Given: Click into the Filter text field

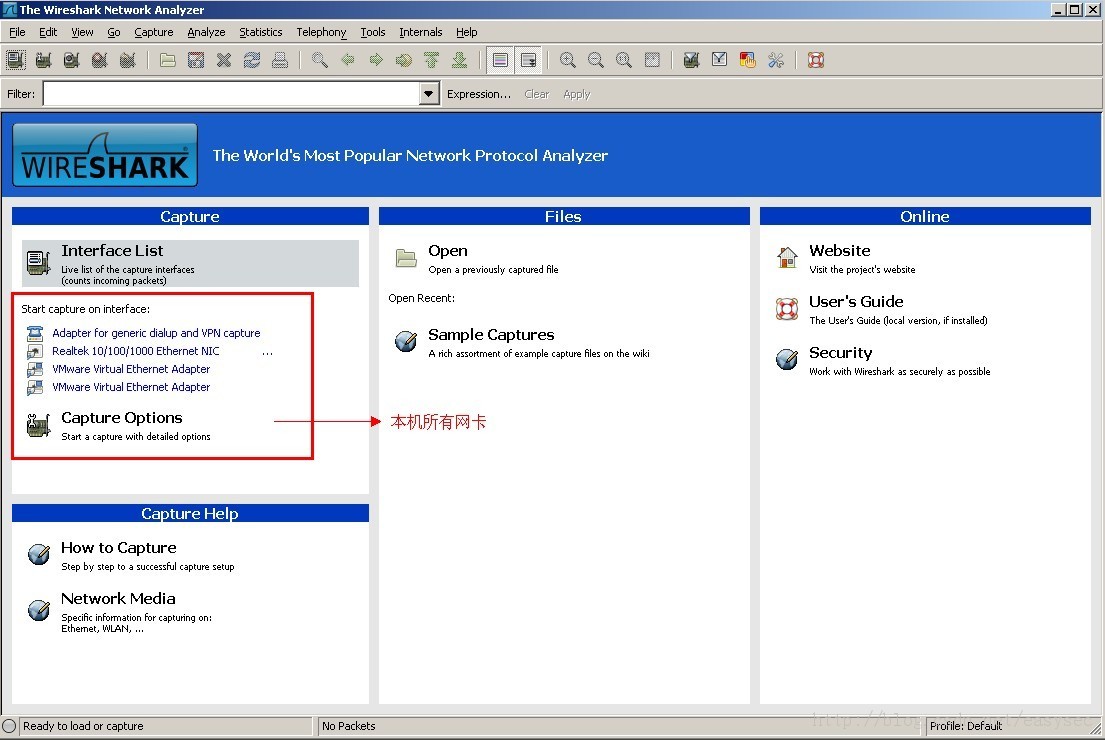Looking at the screenshot, I should pos(230,94).
